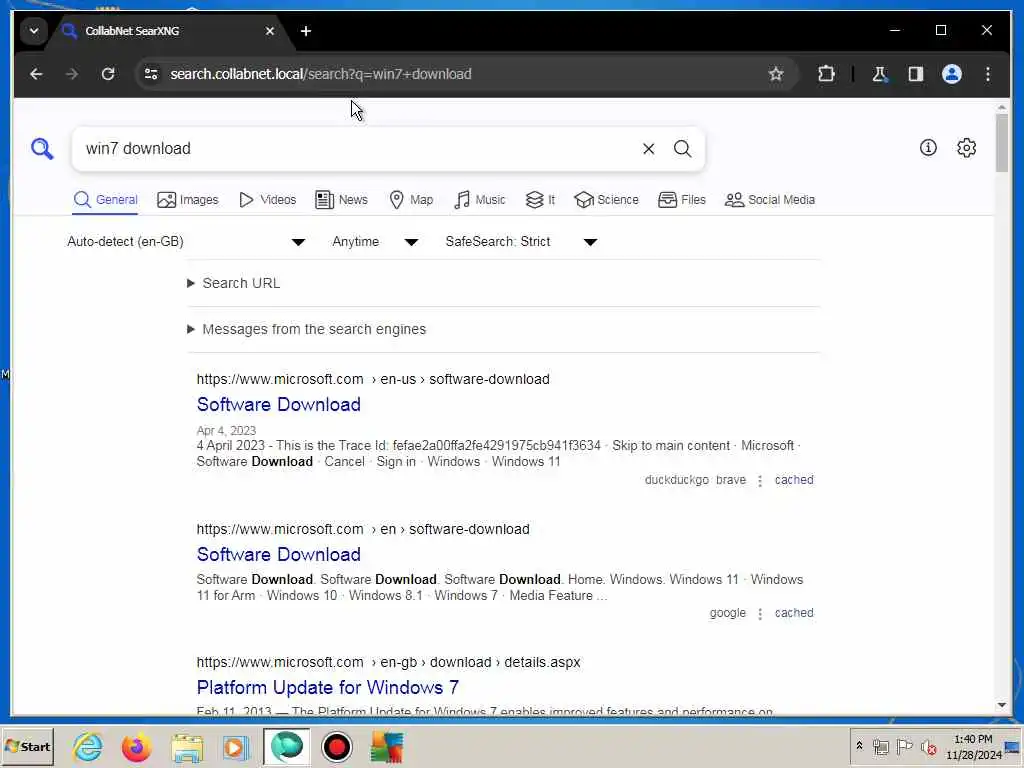Click the win7 download search field
The width and height of the screenshot is (1024, 768).
(x=359, y=149)
